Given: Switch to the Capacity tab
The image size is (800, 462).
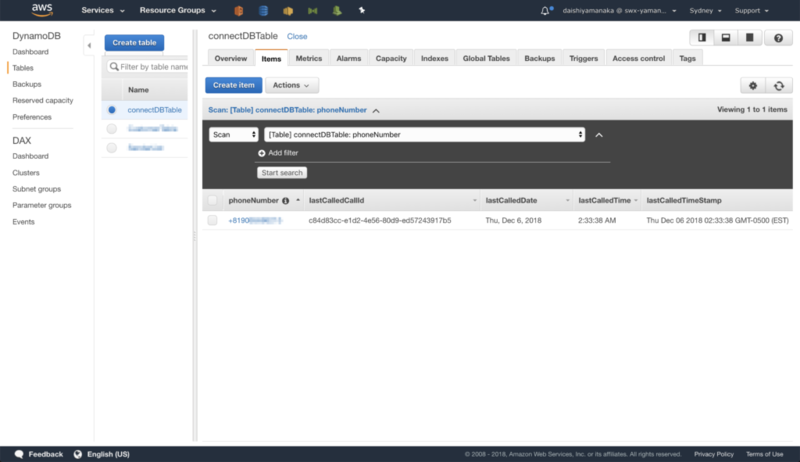Looking at the screenshot, I should coord(391,58).
